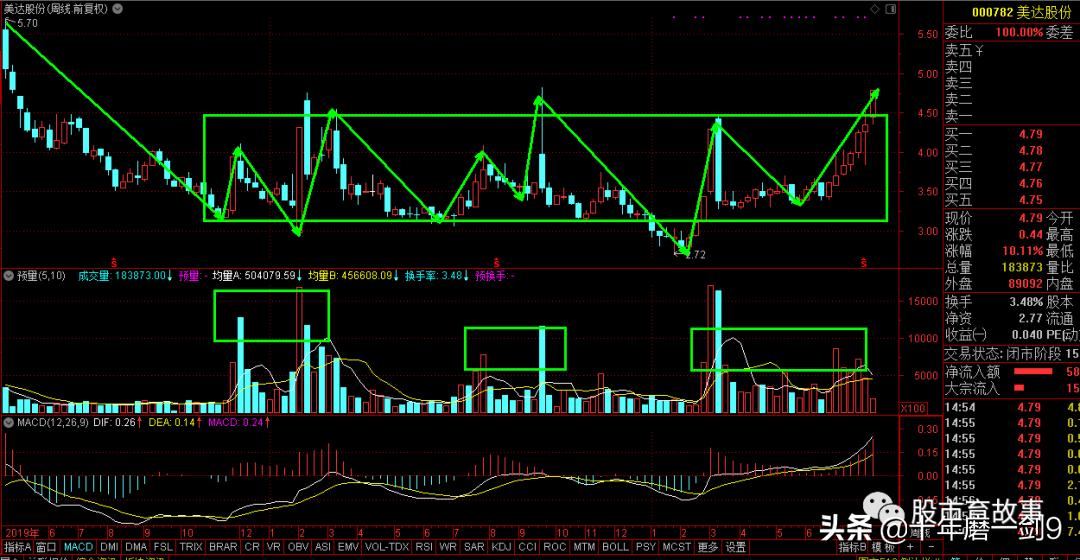Image resolution: width=1080 pixels, height=560 pixels.
Task: Switch to the EMV indicator tab
Action: (x=349, y=547)
